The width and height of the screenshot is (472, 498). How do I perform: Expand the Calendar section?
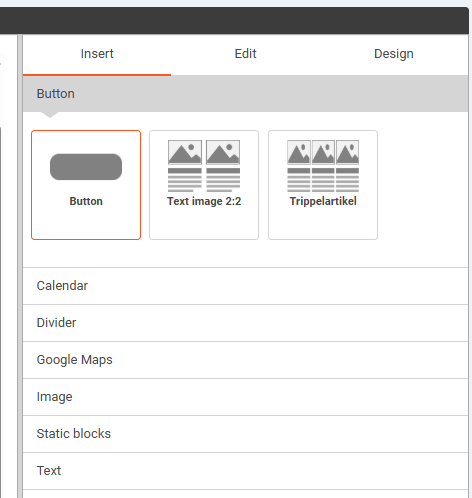tap(245, 286)
